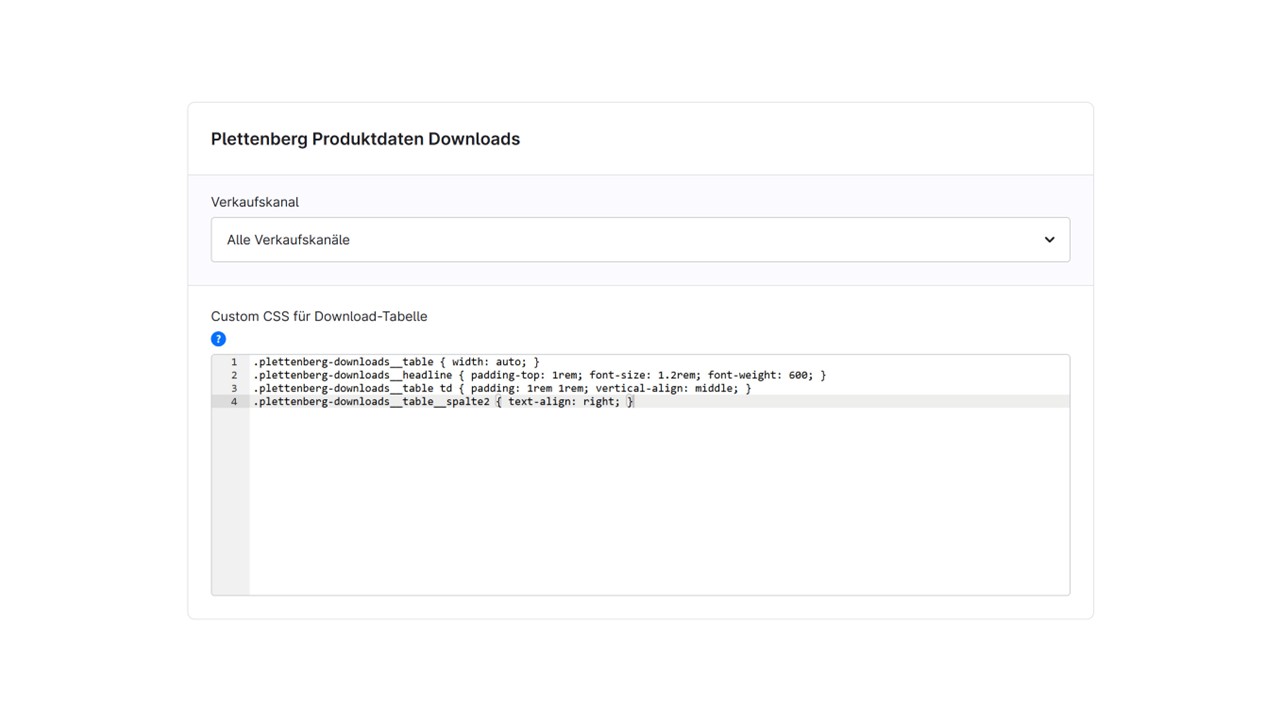Viewport: 1280px width, 720px height.
Task: Select CSS line 4 with text-align: right
Action: tap(443, 401)
